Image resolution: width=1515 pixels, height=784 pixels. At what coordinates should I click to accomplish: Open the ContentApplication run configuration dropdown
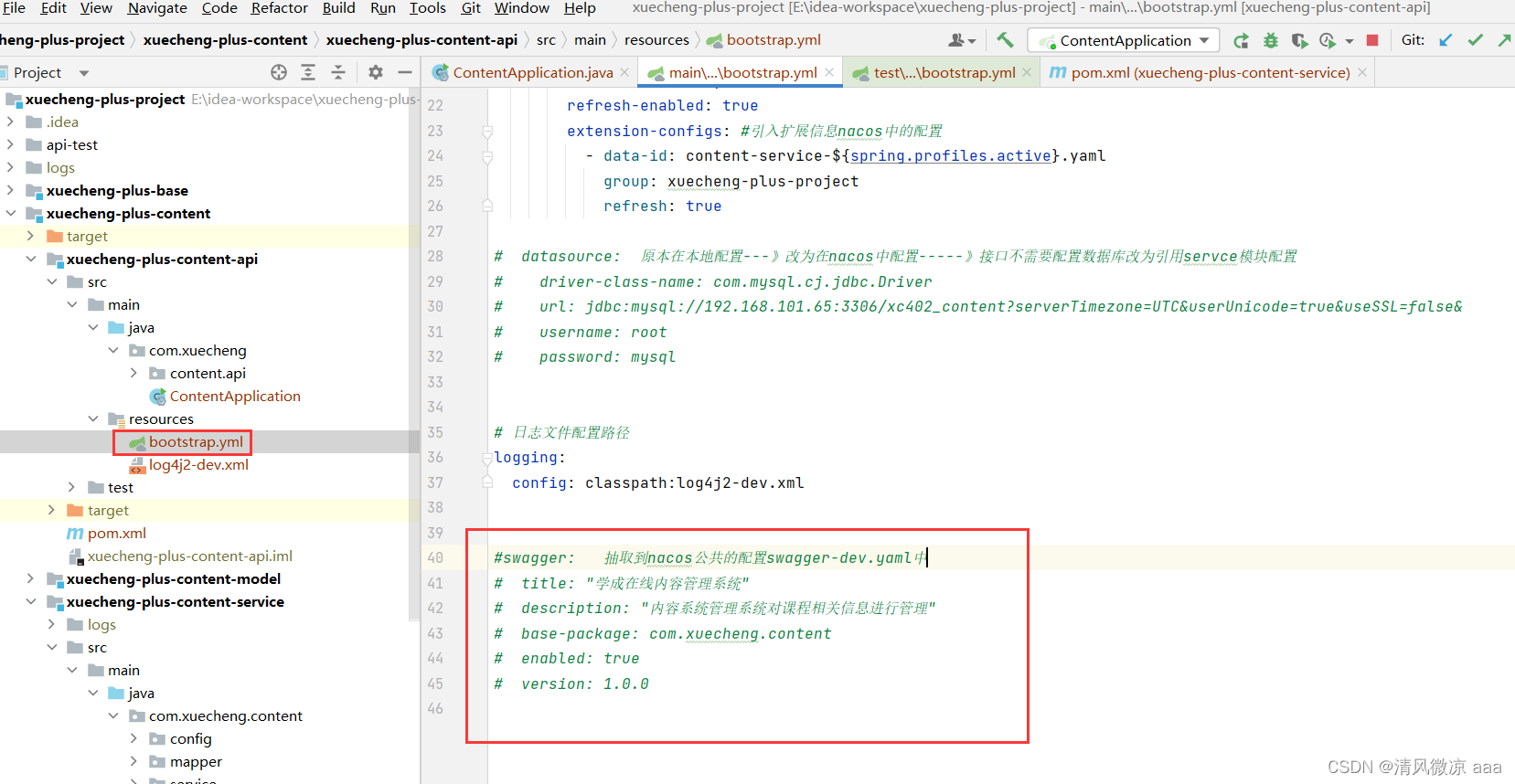[1124, 40]
